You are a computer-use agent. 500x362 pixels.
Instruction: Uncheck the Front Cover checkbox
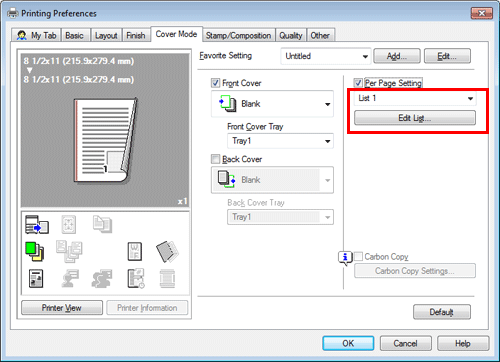215,83
